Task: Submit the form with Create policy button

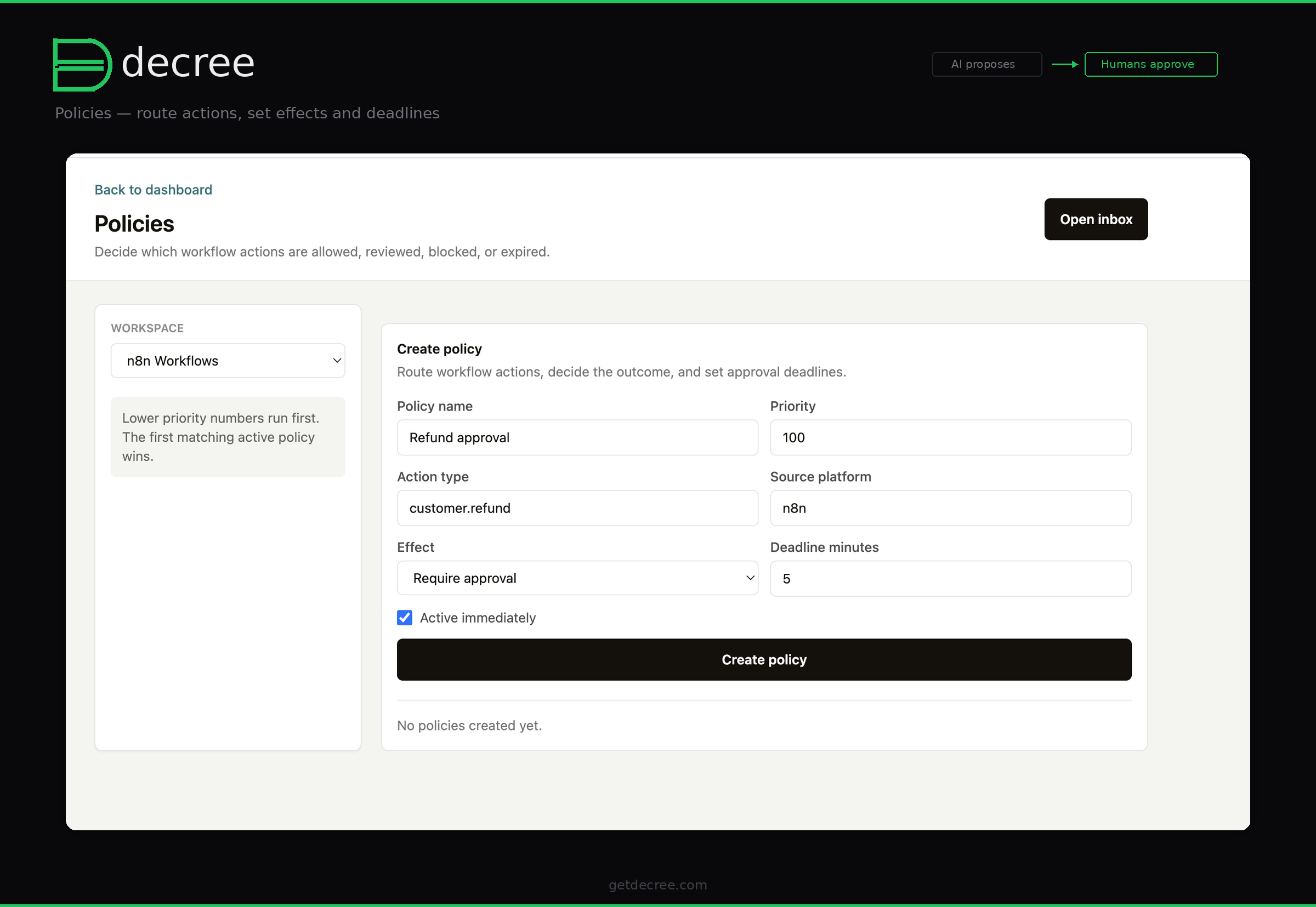Action: pos(763,659)
